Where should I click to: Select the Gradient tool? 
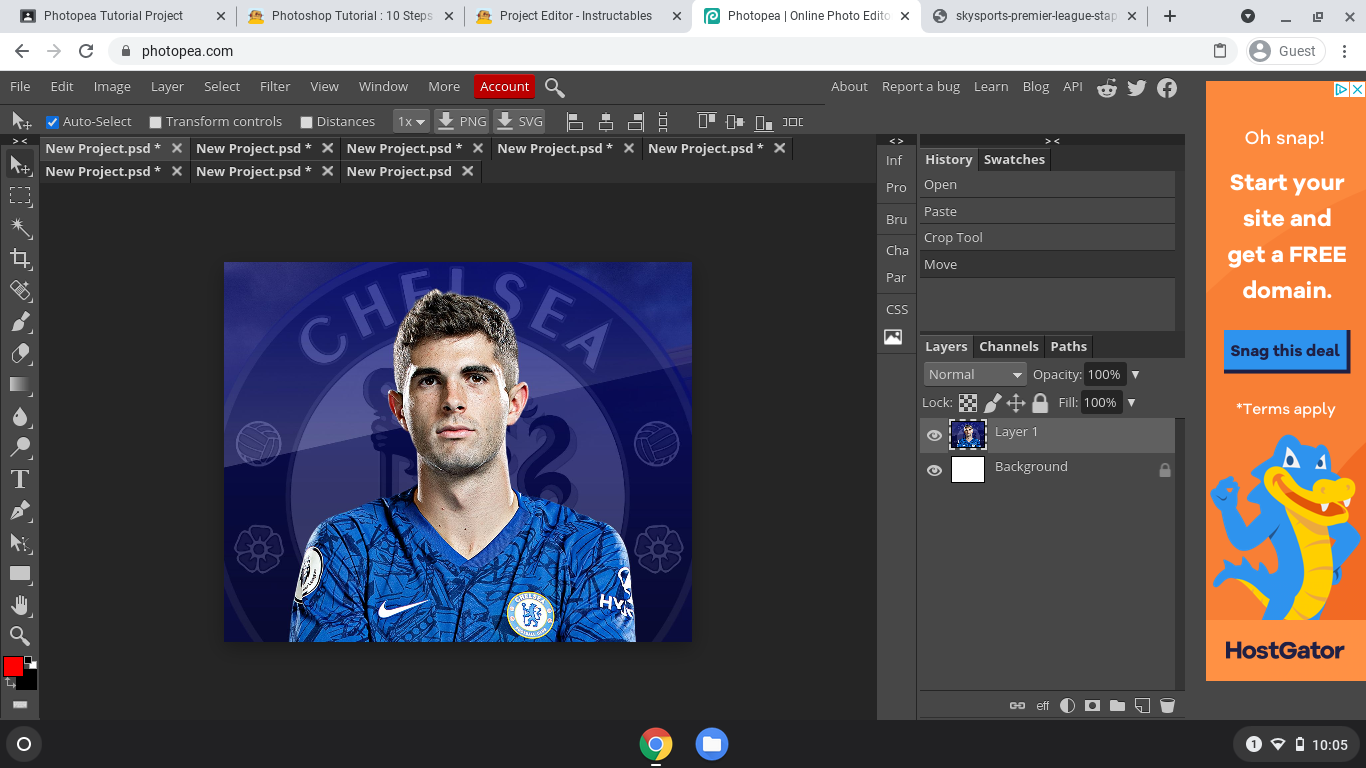pos(20,385)
